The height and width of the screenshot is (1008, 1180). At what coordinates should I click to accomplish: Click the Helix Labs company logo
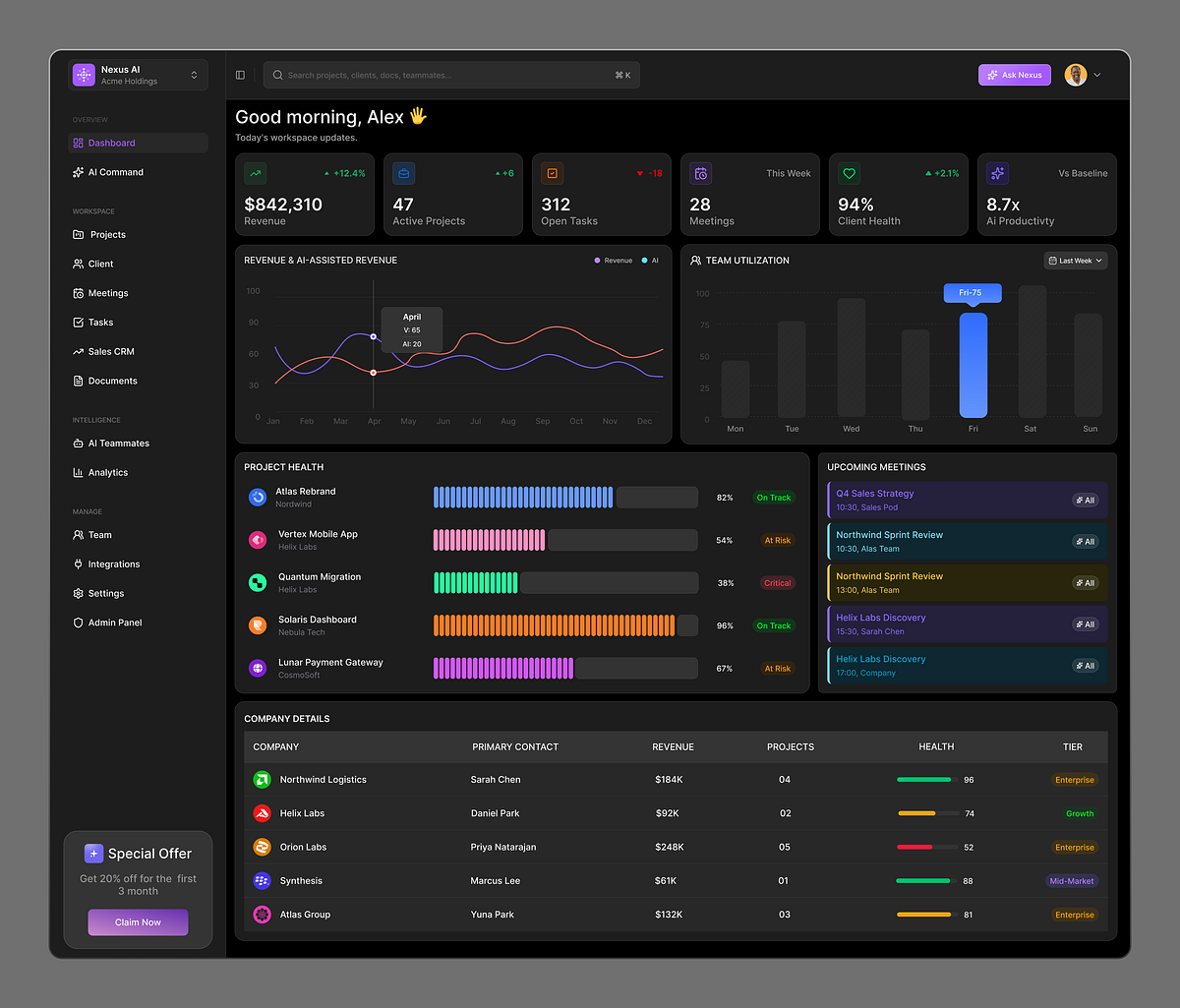click(262, 813)
